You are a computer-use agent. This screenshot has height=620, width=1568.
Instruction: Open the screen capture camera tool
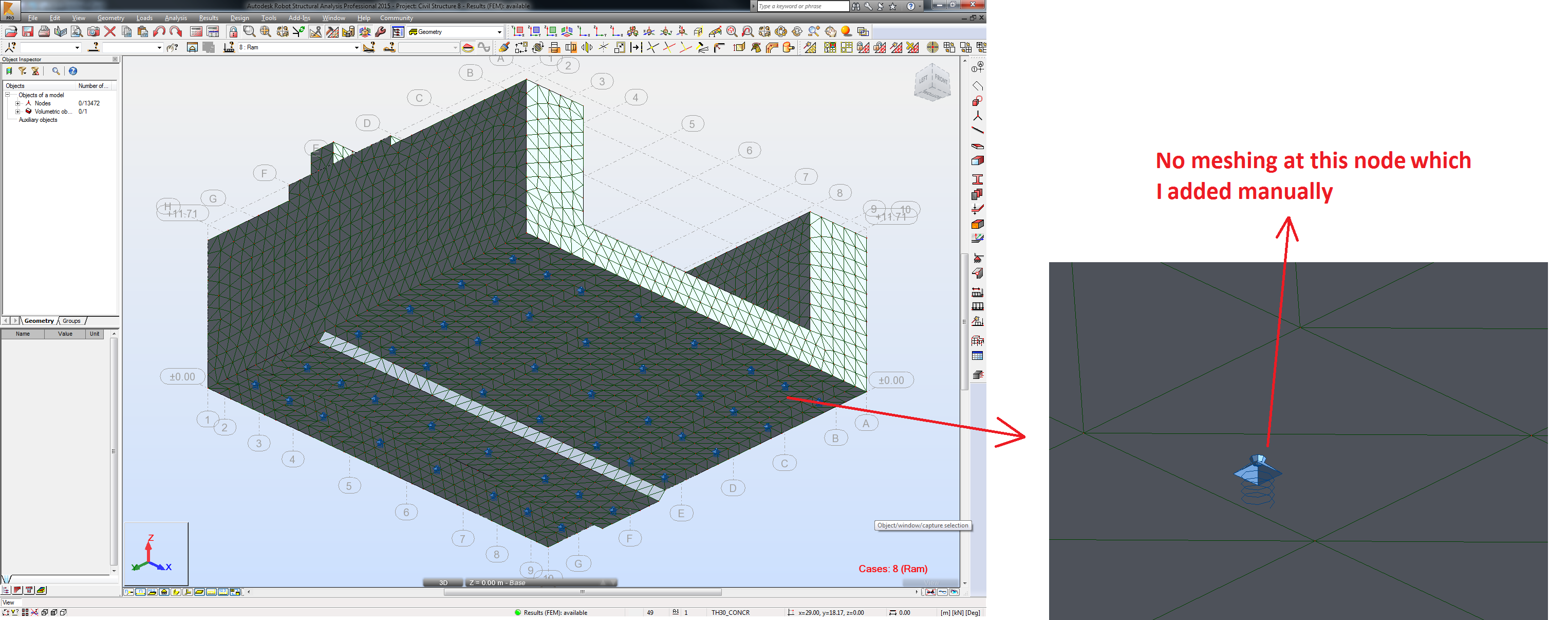coord(93,32)
